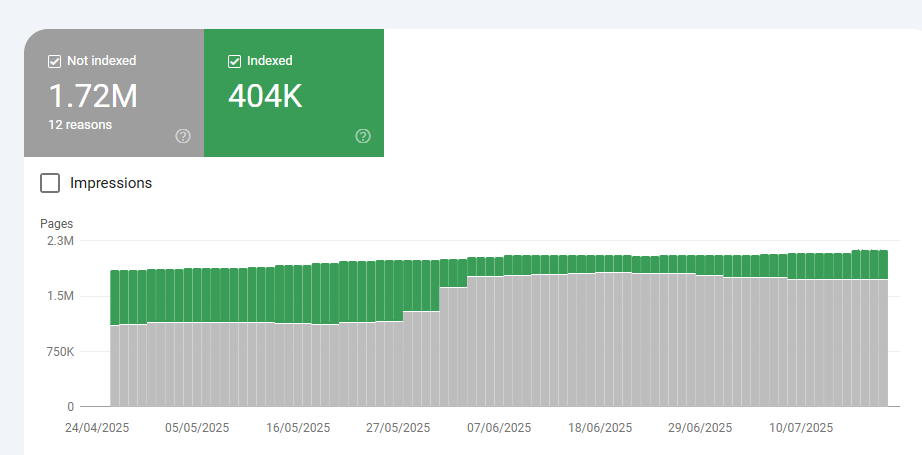Click the 18/06/2025 date label
The image size is (922, 455).
pyautogui.click(x=600, y=427)
